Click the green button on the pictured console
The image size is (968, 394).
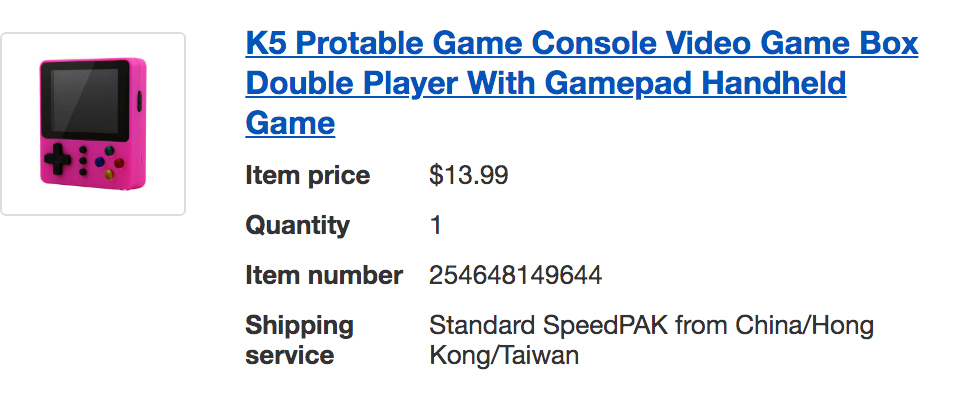(x=109, y=151)
